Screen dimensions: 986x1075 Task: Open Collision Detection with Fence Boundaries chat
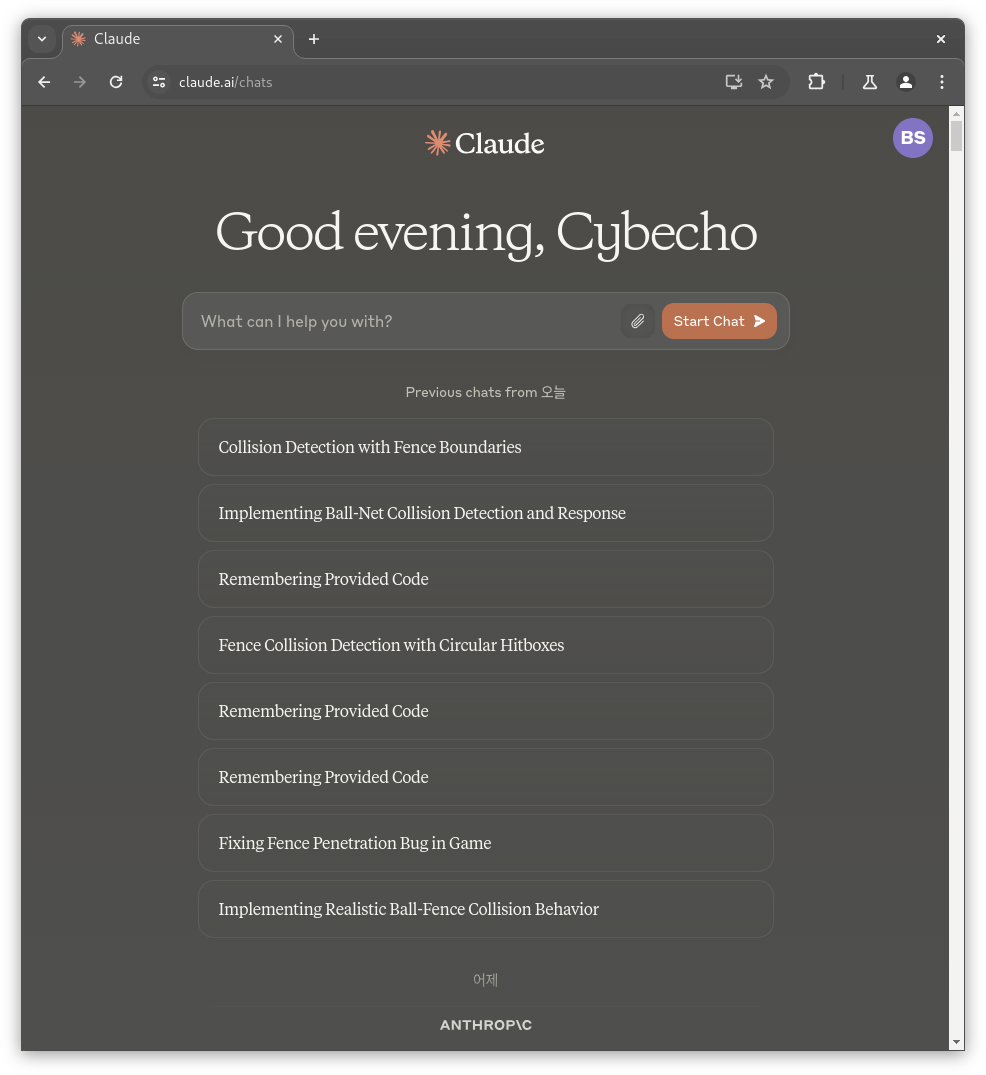(x=485, y=447)
